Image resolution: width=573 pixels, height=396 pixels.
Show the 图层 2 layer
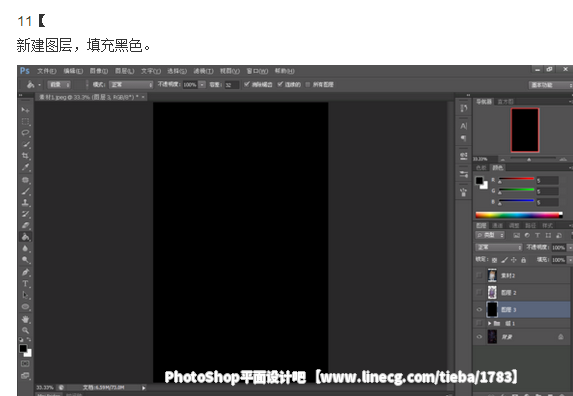coord(479,292)
